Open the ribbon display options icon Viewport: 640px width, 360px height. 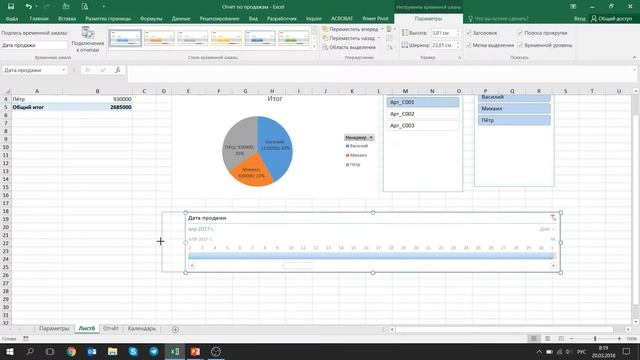coord(573,7)
